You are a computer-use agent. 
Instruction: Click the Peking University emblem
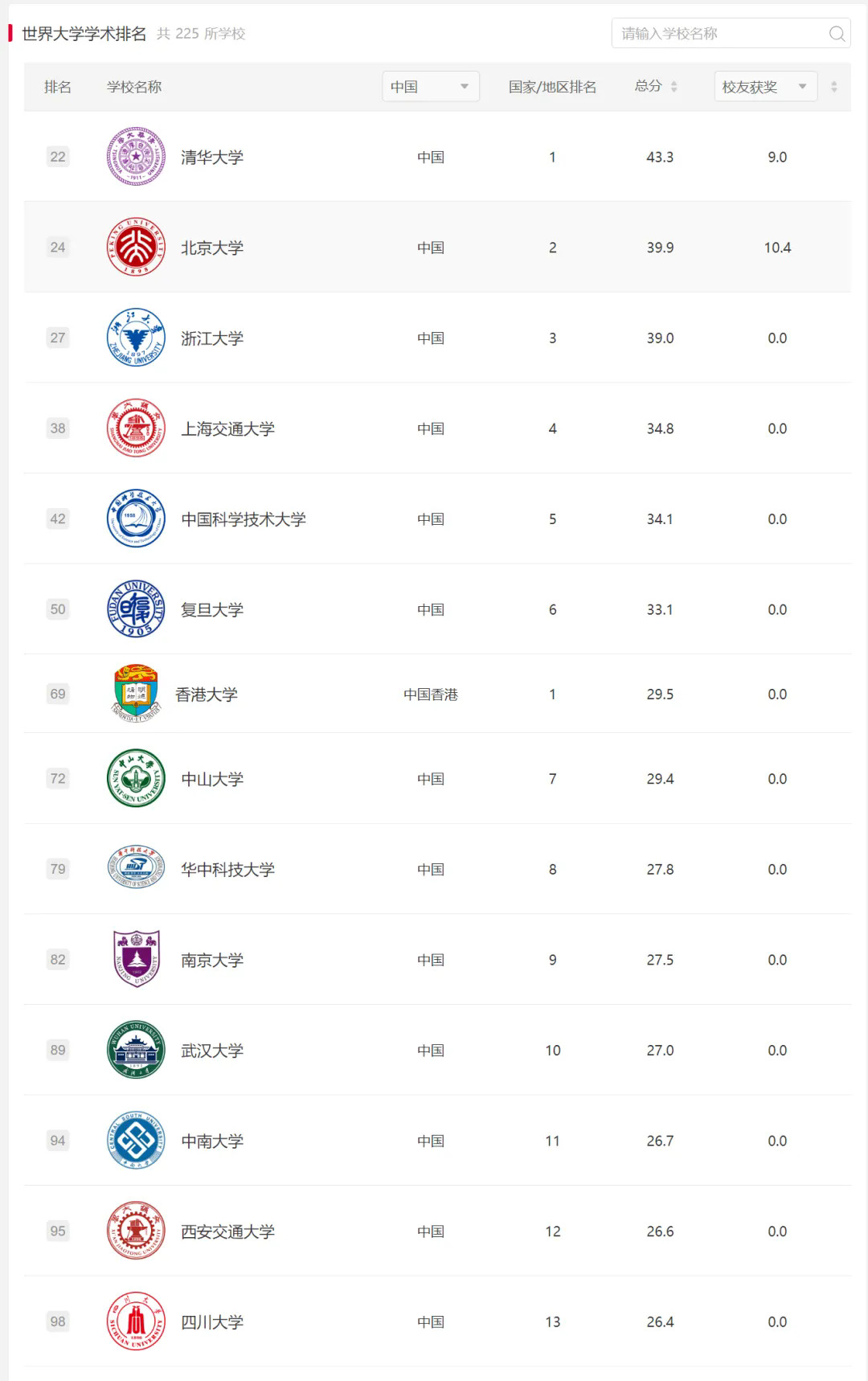click(136, 248)
